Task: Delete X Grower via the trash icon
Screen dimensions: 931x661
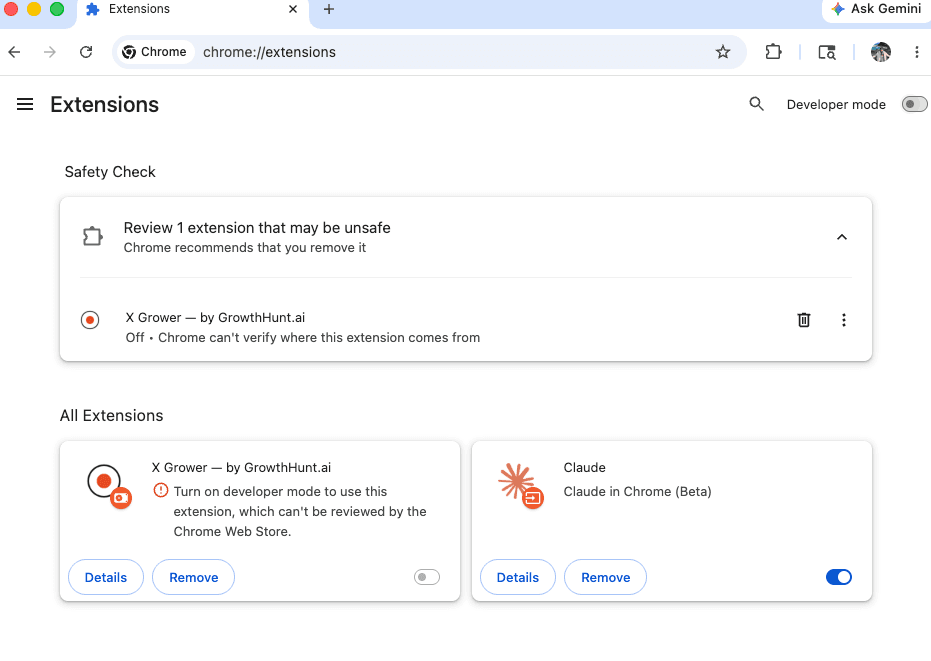Action: click(803, 320)
